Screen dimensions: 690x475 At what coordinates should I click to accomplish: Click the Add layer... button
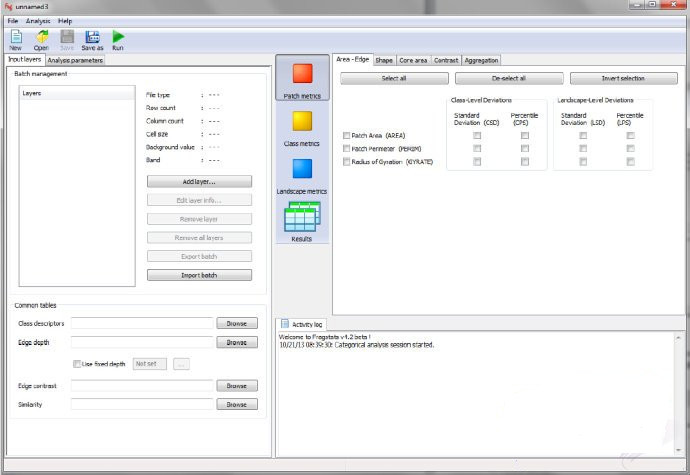[x=199, y=181]
